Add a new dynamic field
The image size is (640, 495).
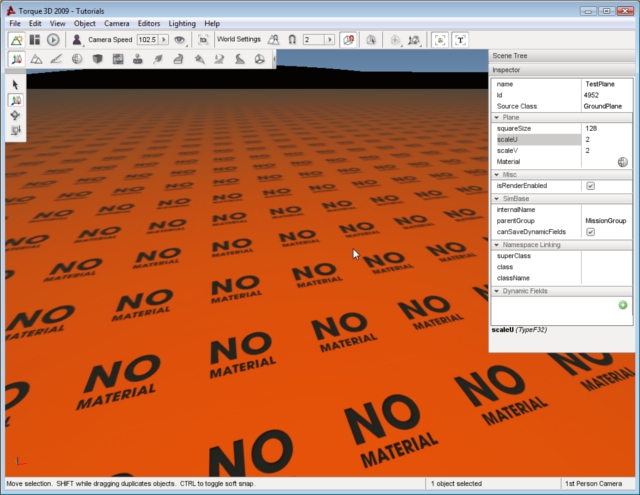[623, 304]
